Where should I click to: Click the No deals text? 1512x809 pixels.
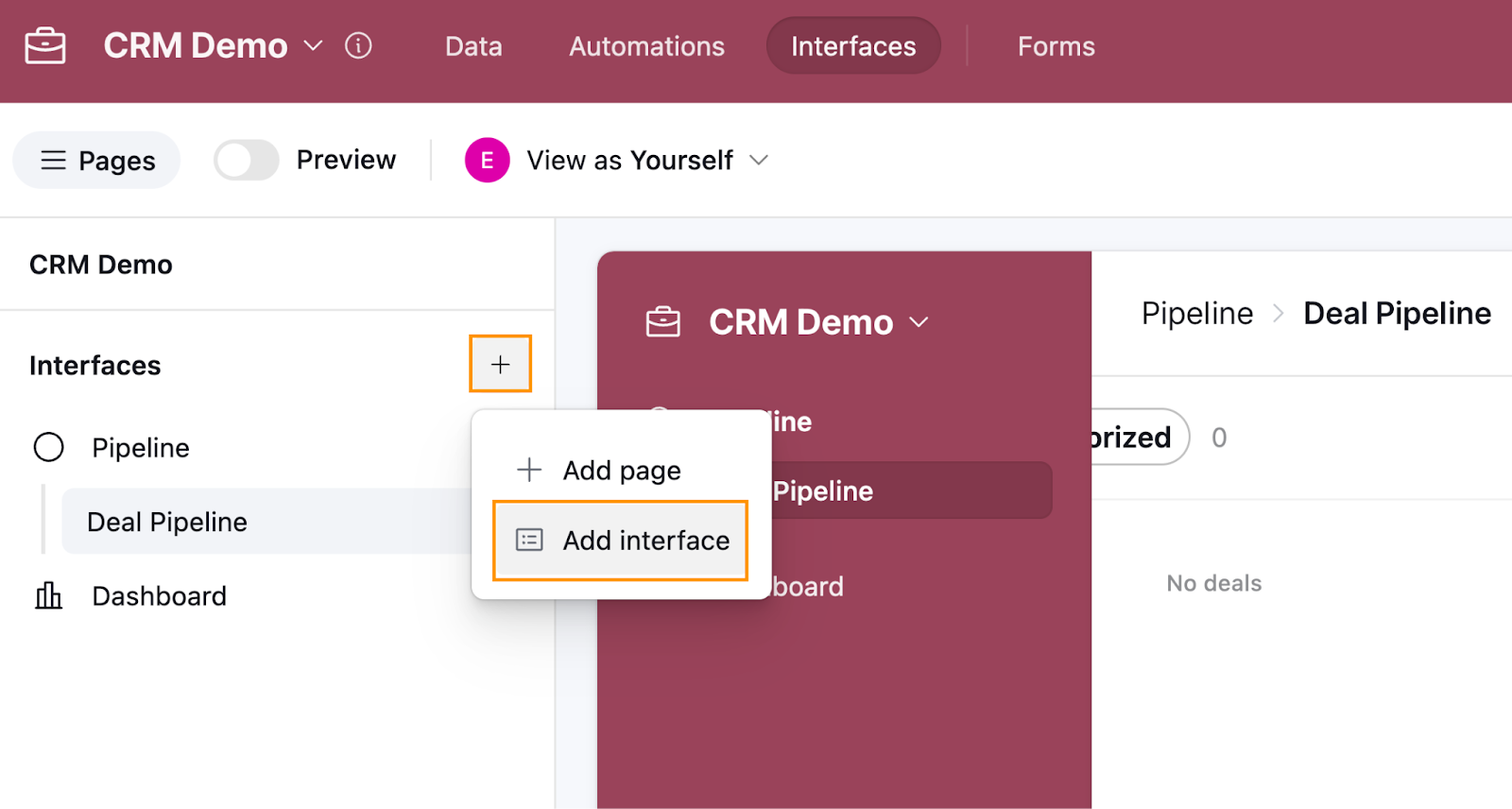pos(1214,583)
